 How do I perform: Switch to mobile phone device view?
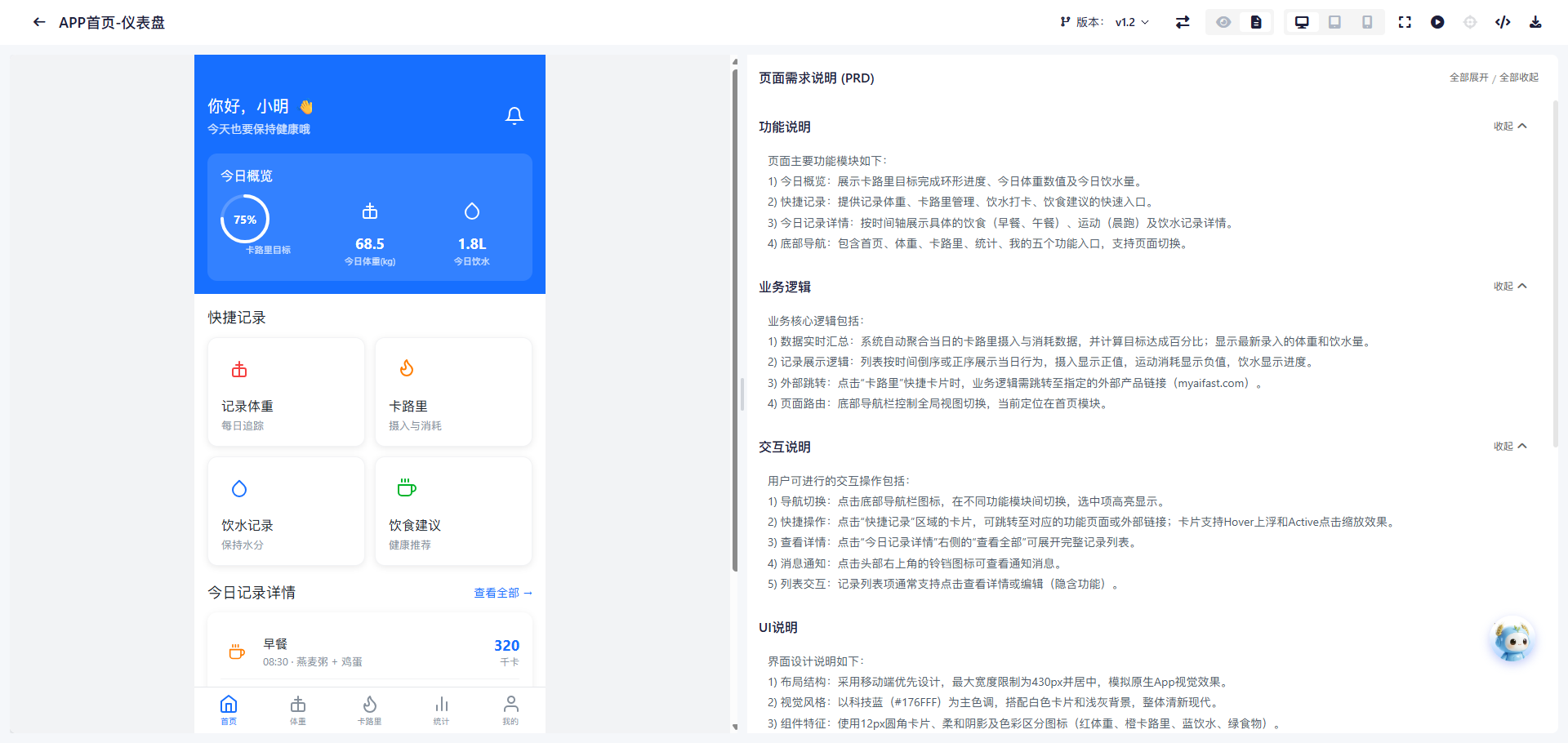[1367, 22]
